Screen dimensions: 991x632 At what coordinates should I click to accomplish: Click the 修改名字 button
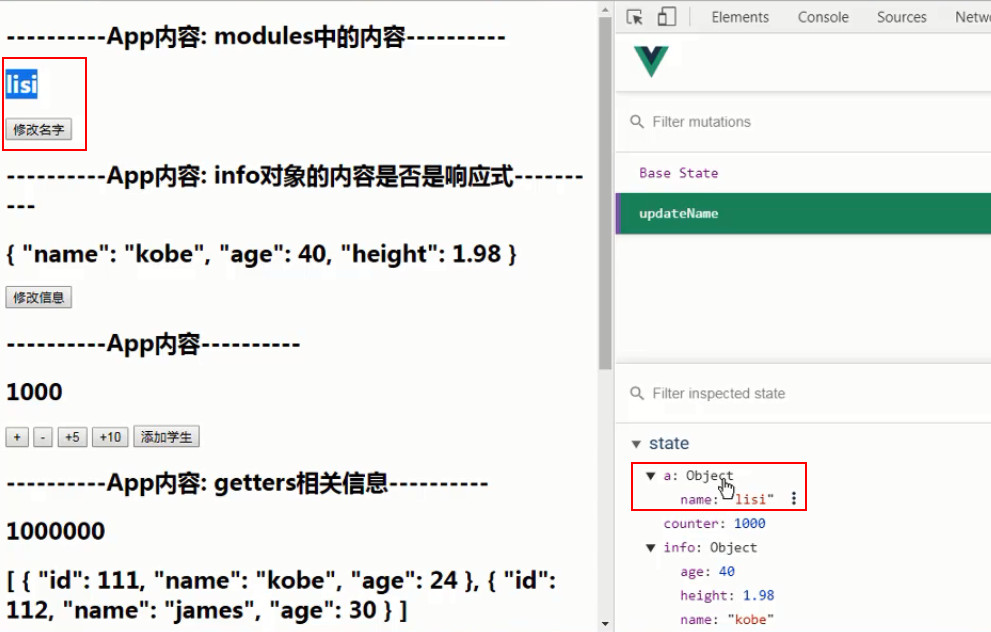[x=39, y=130]
